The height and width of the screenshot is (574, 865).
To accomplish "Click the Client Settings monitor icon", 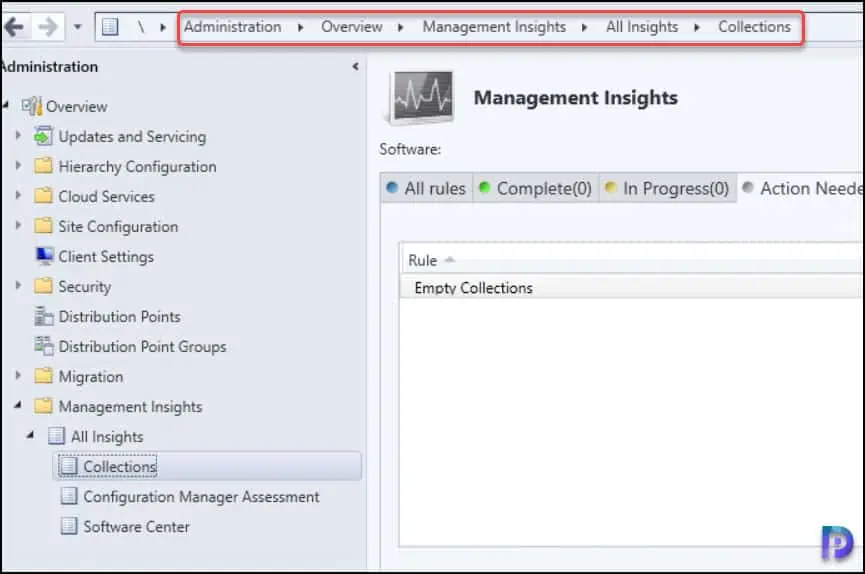I will pos(44,256).
